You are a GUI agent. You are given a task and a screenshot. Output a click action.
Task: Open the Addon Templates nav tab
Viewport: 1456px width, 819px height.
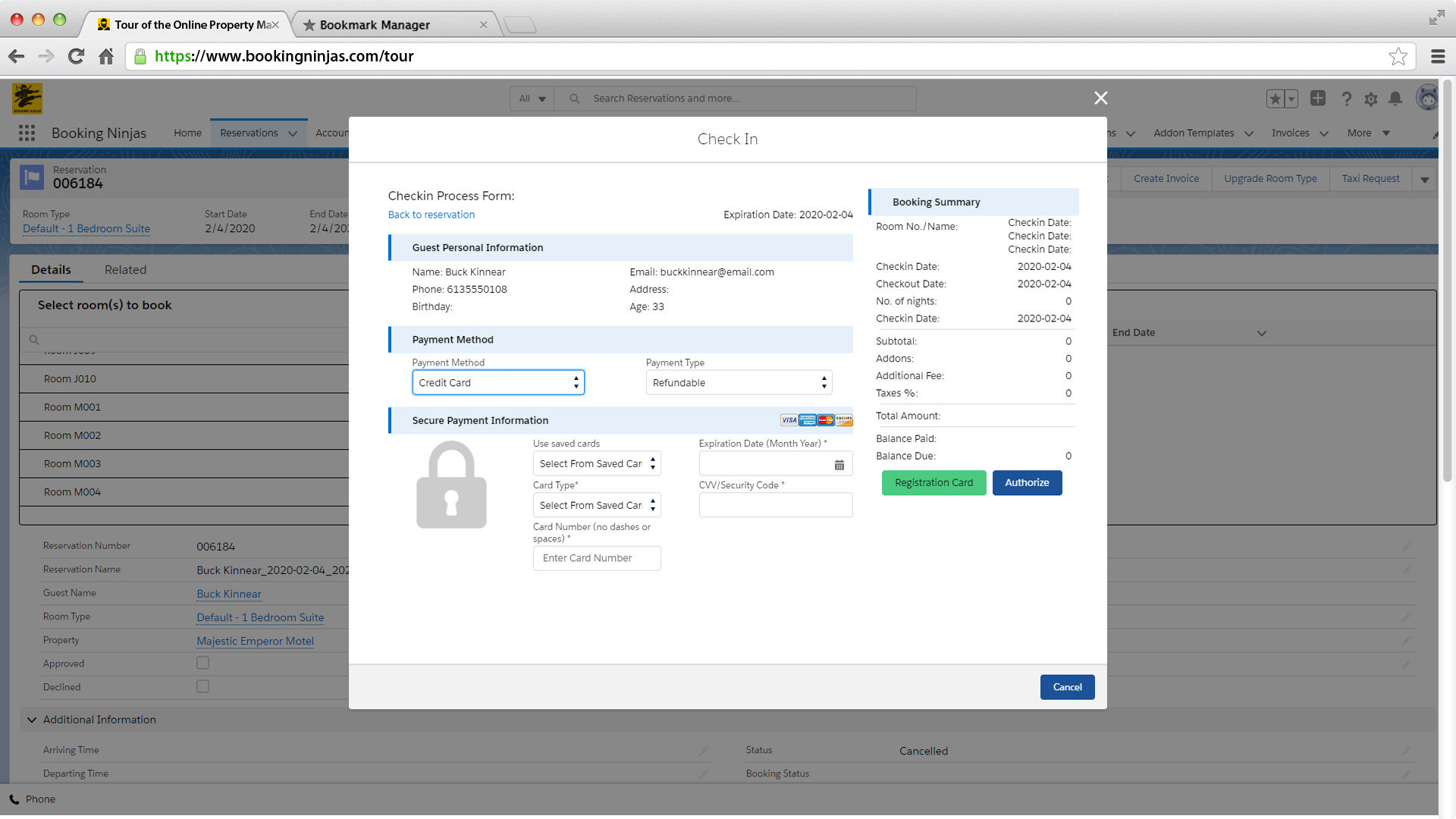[1194, 133]
